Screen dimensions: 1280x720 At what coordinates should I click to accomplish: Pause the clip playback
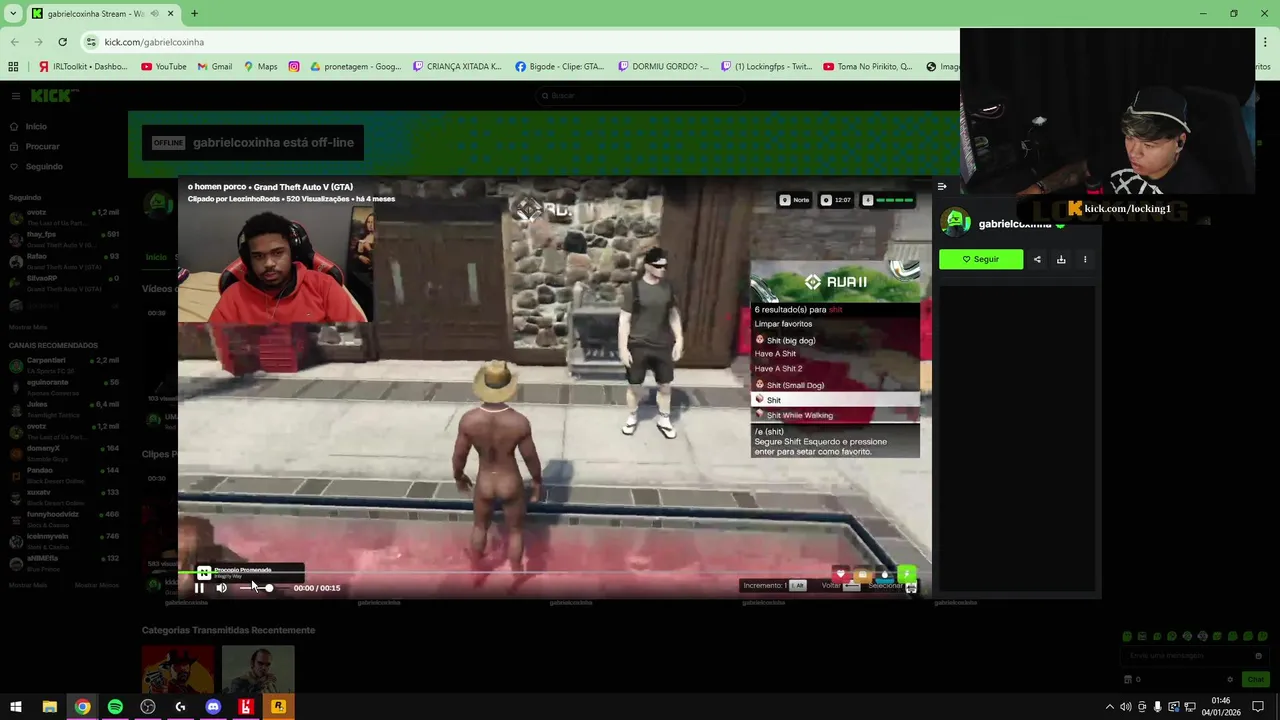click(x=199, y=588)
